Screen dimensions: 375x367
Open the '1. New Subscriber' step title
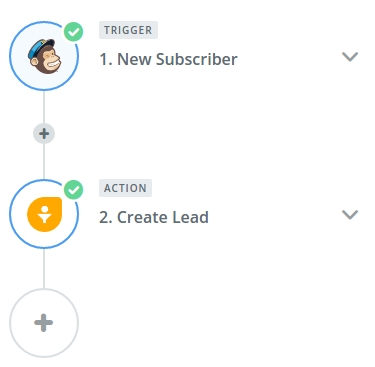click(x=168, y=59)
